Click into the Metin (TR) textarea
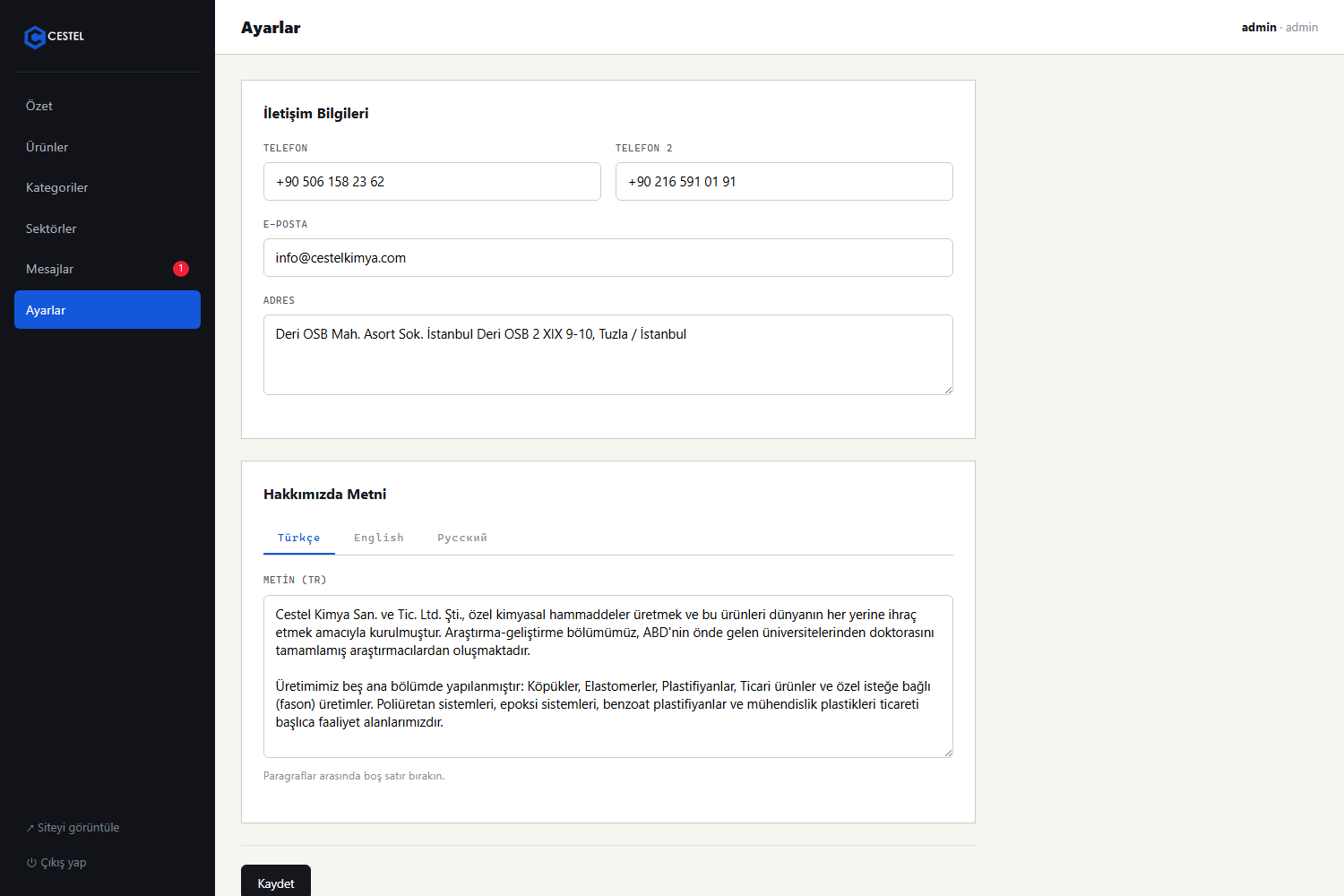This screenshot has width=1344, height=896. coord(608,676)
